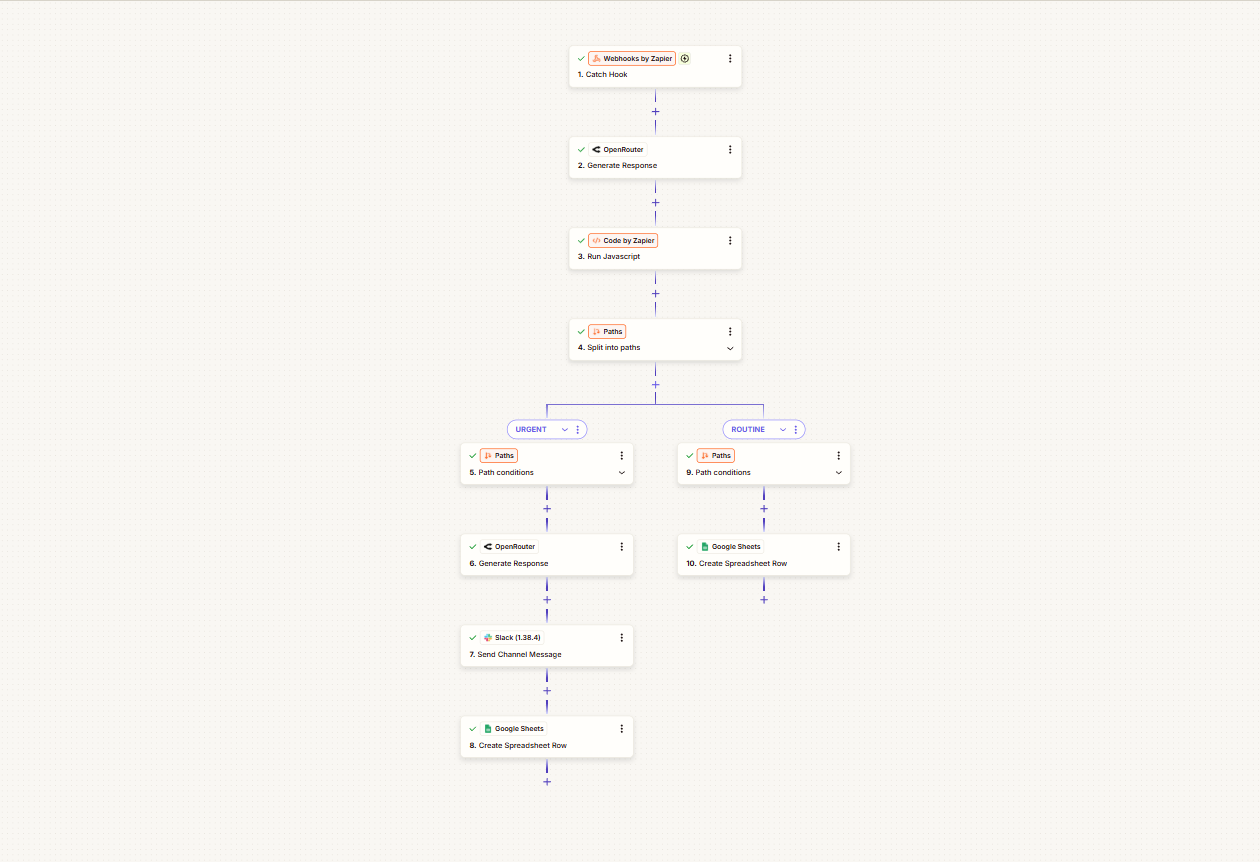Click the add trigger icon beside Webhooks by Zapier

[685, 58]
